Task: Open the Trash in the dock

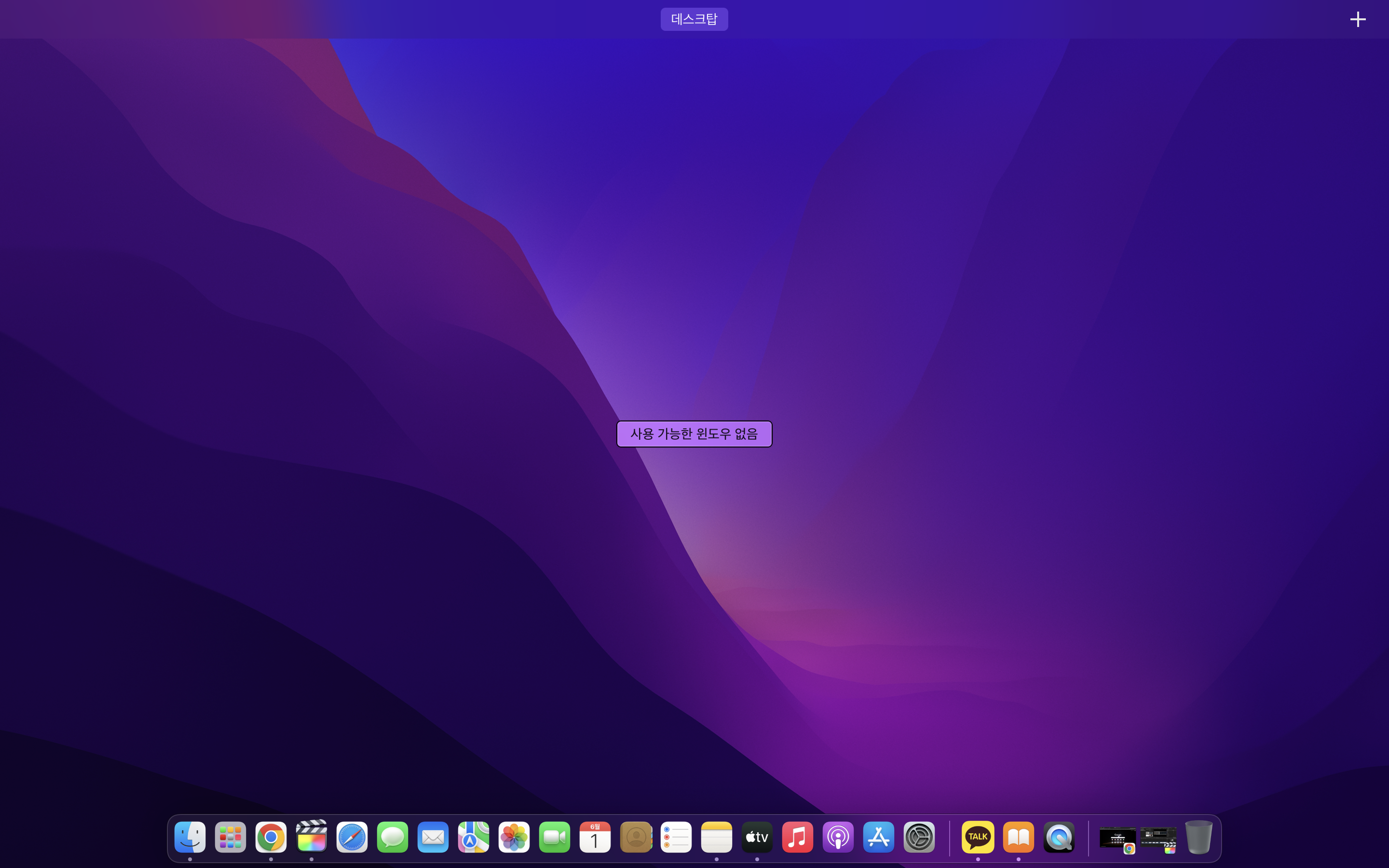Action: click(x=1198, y=837)
